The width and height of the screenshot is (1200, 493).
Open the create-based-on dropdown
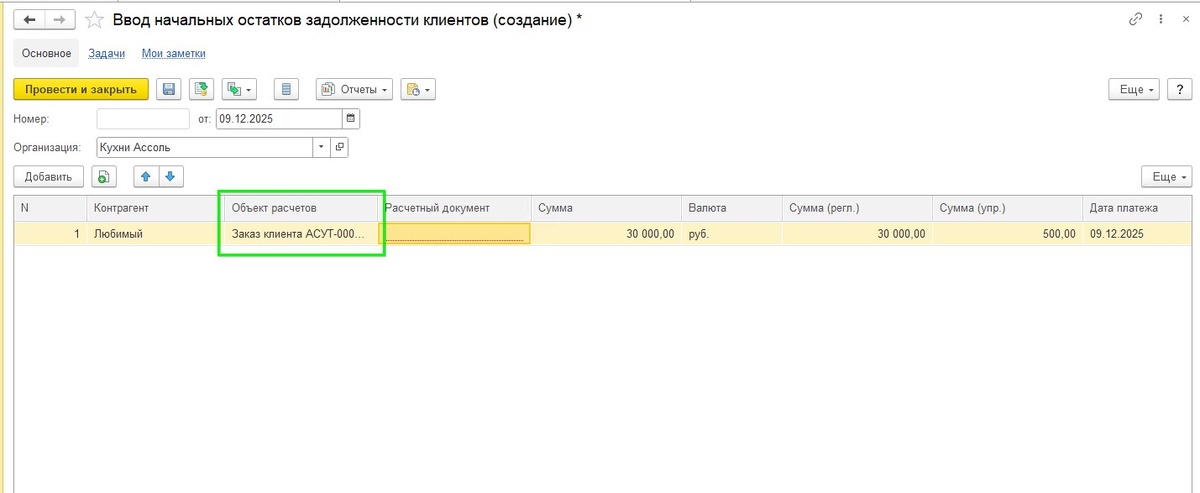pyautogui.click(x=240, y=89)
